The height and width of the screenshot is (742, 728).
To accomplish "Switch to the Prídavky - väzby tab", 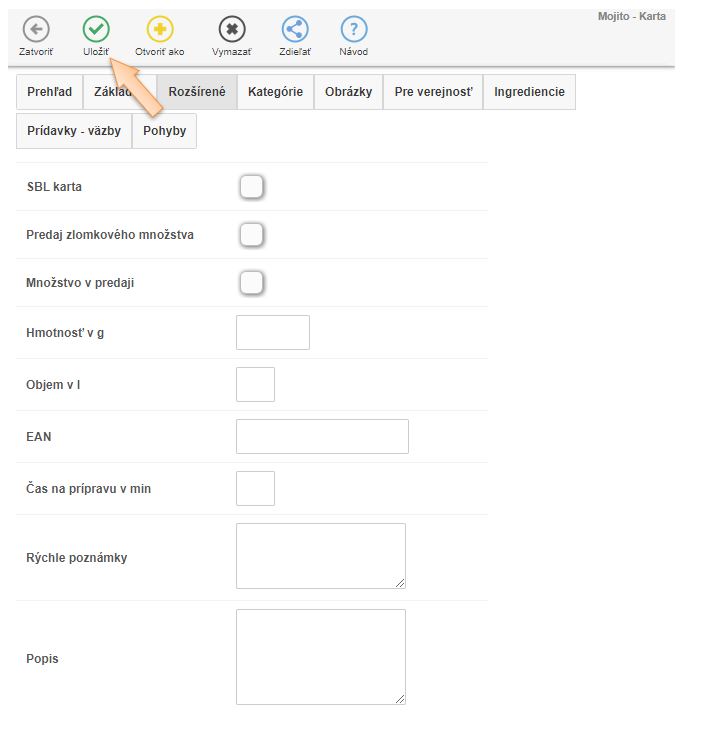I will pyautogui.click(x=74, y=131).
